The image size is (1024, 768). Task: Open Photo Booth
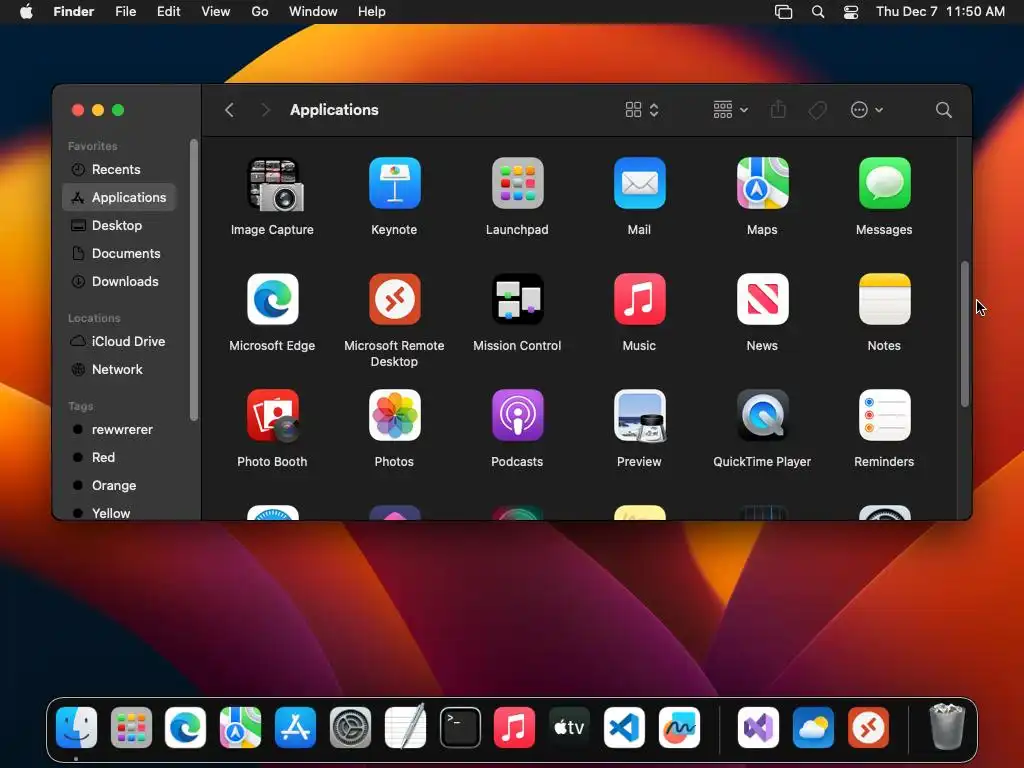pyautogui.click(x=272, y=415)
